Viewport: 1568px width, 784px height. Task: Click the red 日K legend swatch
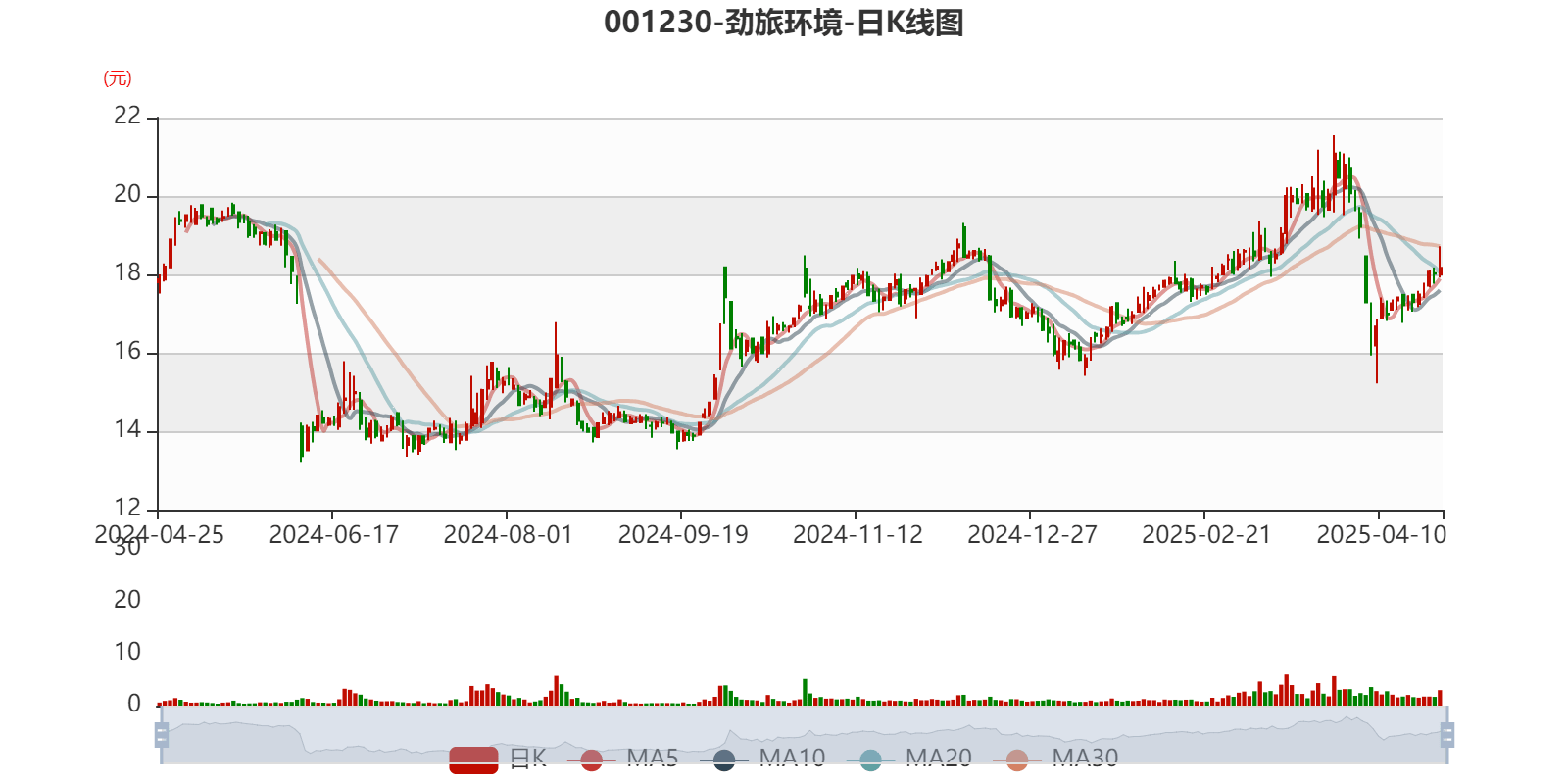point(473,759)
